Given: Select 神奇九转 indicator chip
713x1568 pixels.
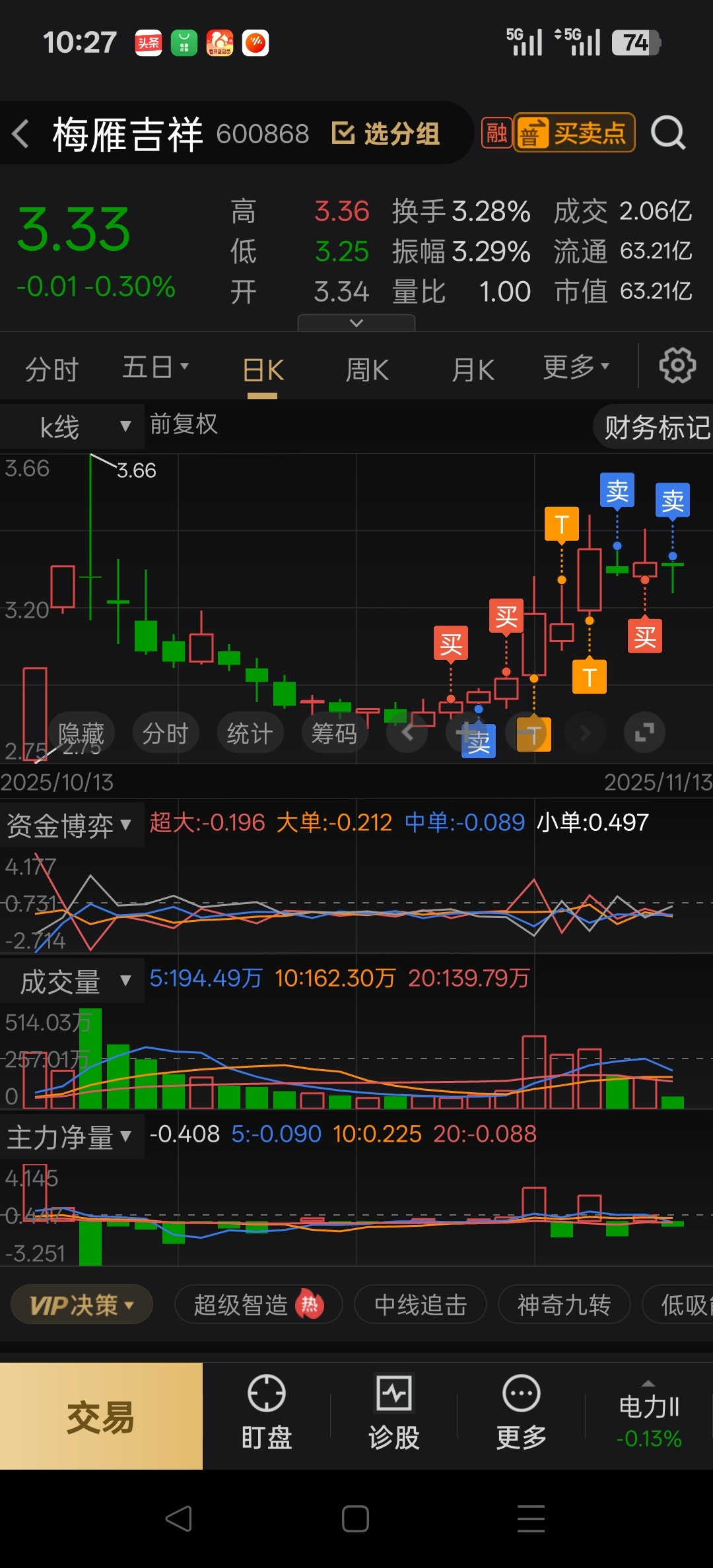Looking at the screenshot, I should tap(564, 1305).
